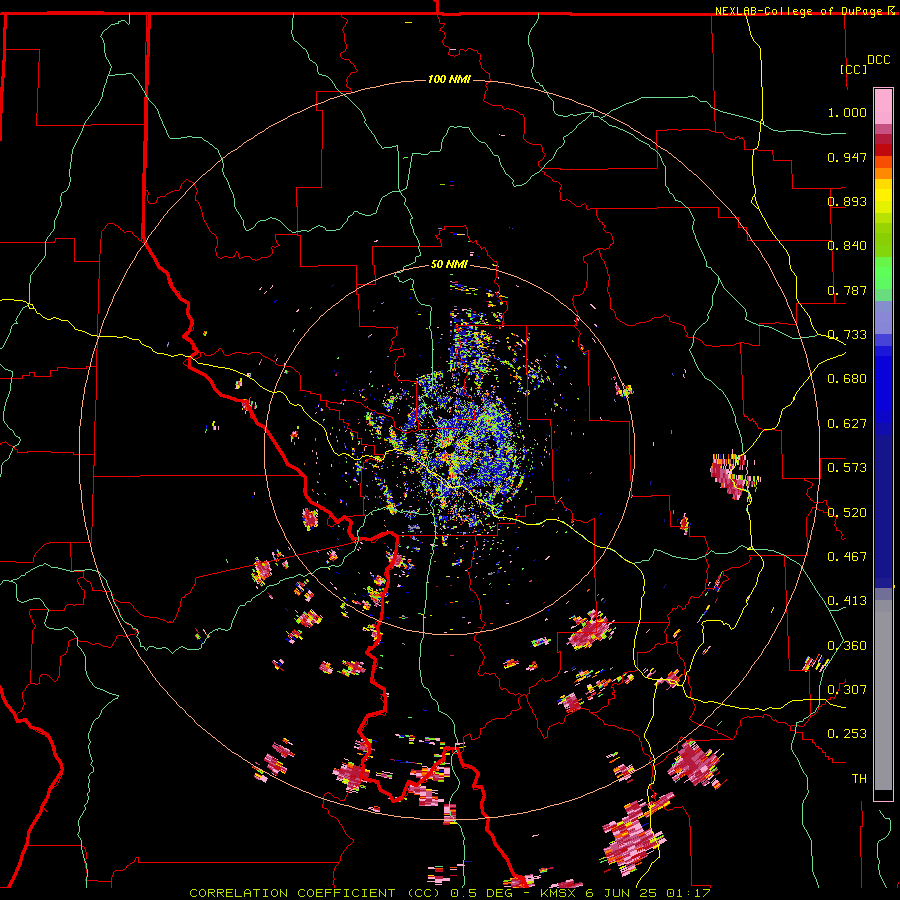The width and height of the screenshot is (900, 900).
Task: Click the 1.000 value on the color scale
Action: click(x=847, y=112)
